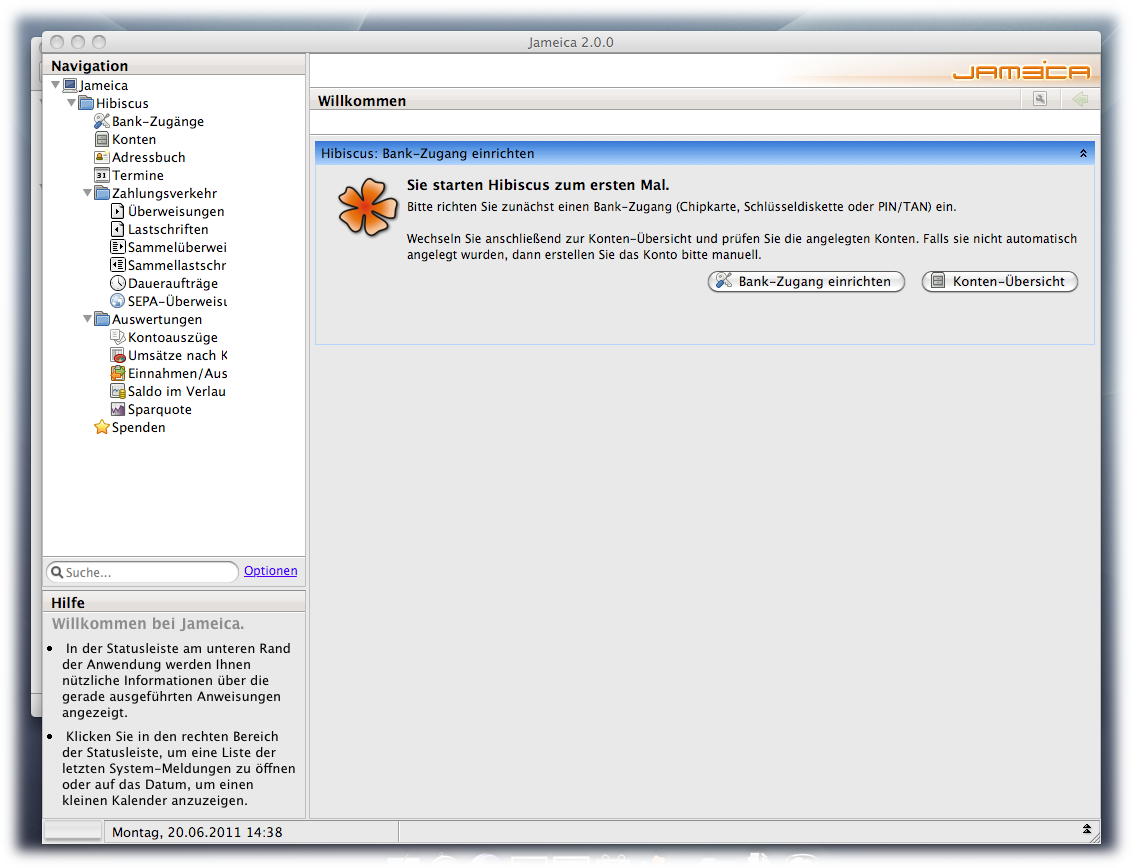
Task: Click 'Willkommen bei Jameica.' help title
Action: point(148,624)
